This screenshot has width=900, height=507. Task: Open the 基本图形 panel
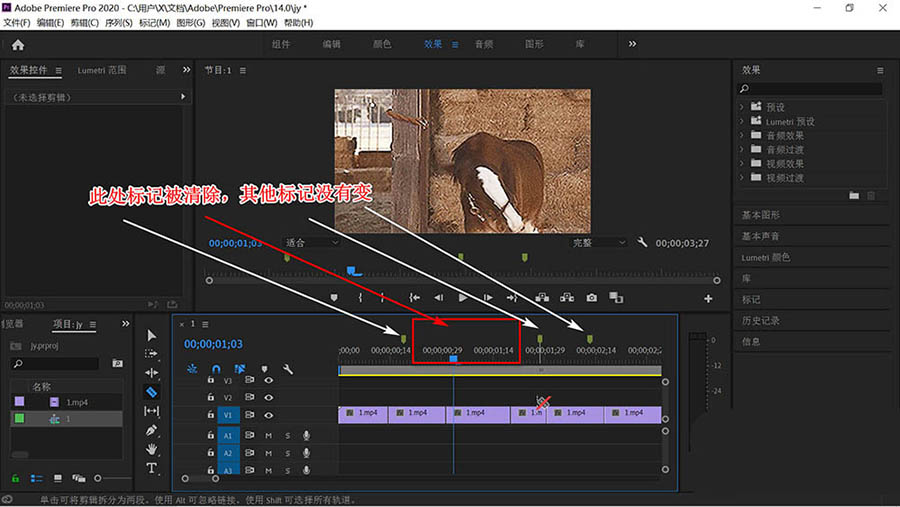tap(761, 215)
